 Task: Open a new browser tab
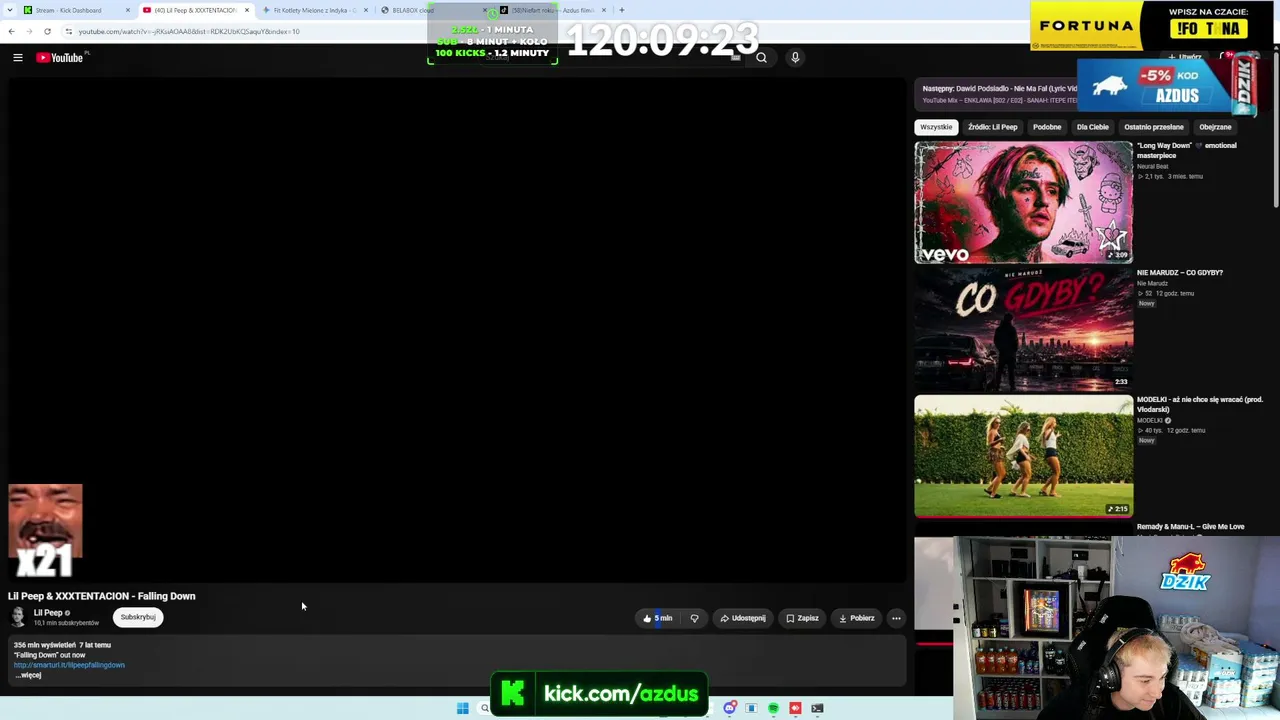point(621,10)
